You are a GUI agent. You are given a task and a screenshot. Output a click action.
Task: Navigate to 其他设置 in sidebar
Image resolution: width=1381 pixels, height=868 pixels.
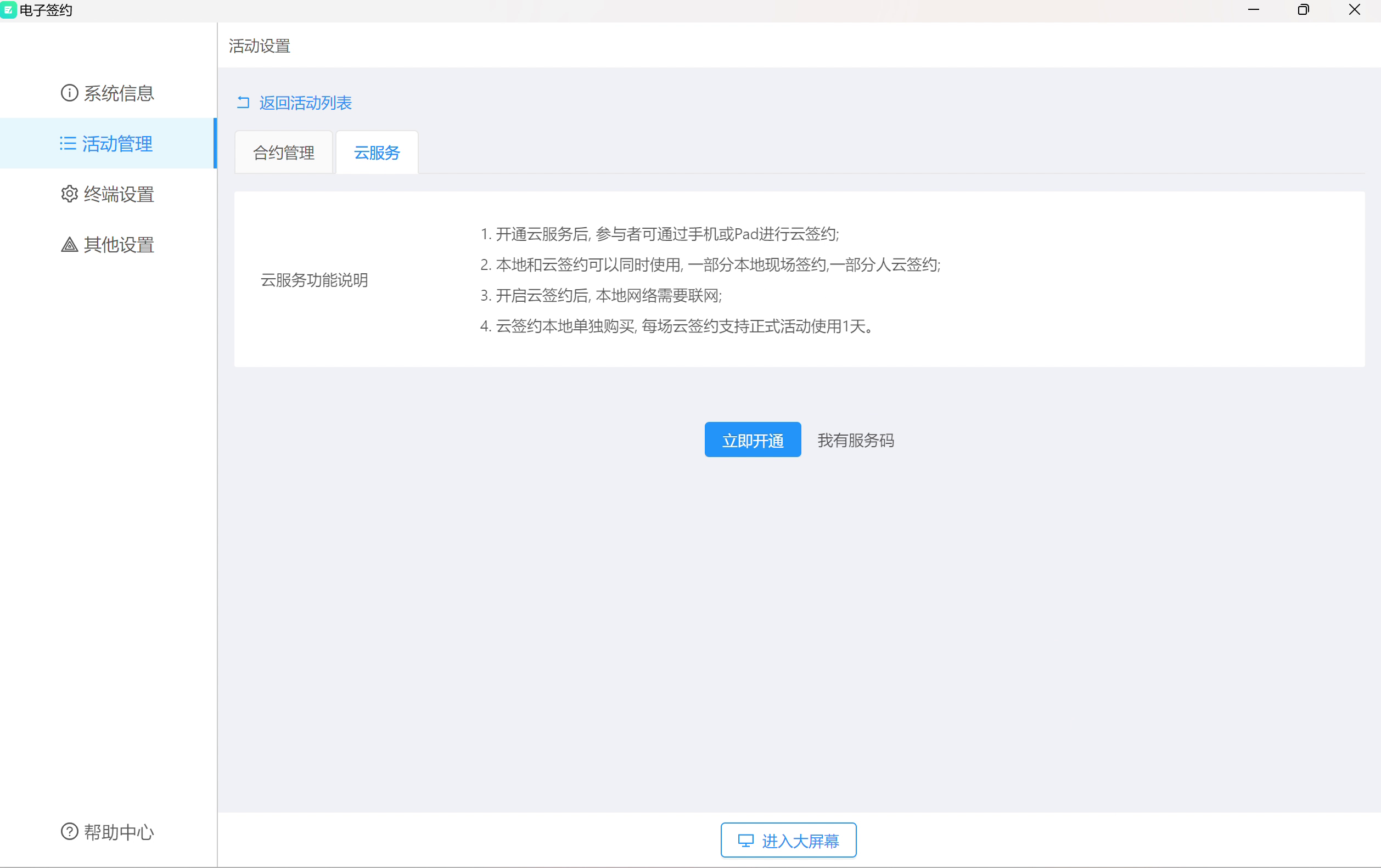[119, 245]
